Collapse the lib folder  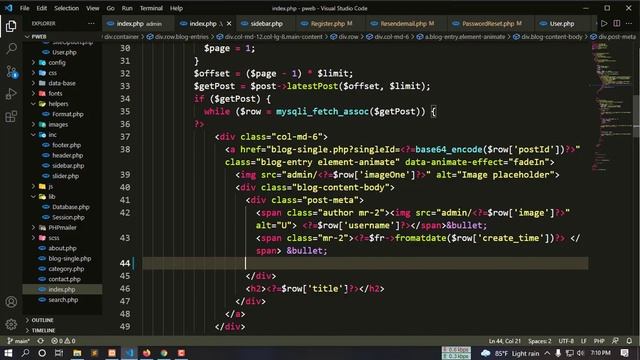[51, 197]
